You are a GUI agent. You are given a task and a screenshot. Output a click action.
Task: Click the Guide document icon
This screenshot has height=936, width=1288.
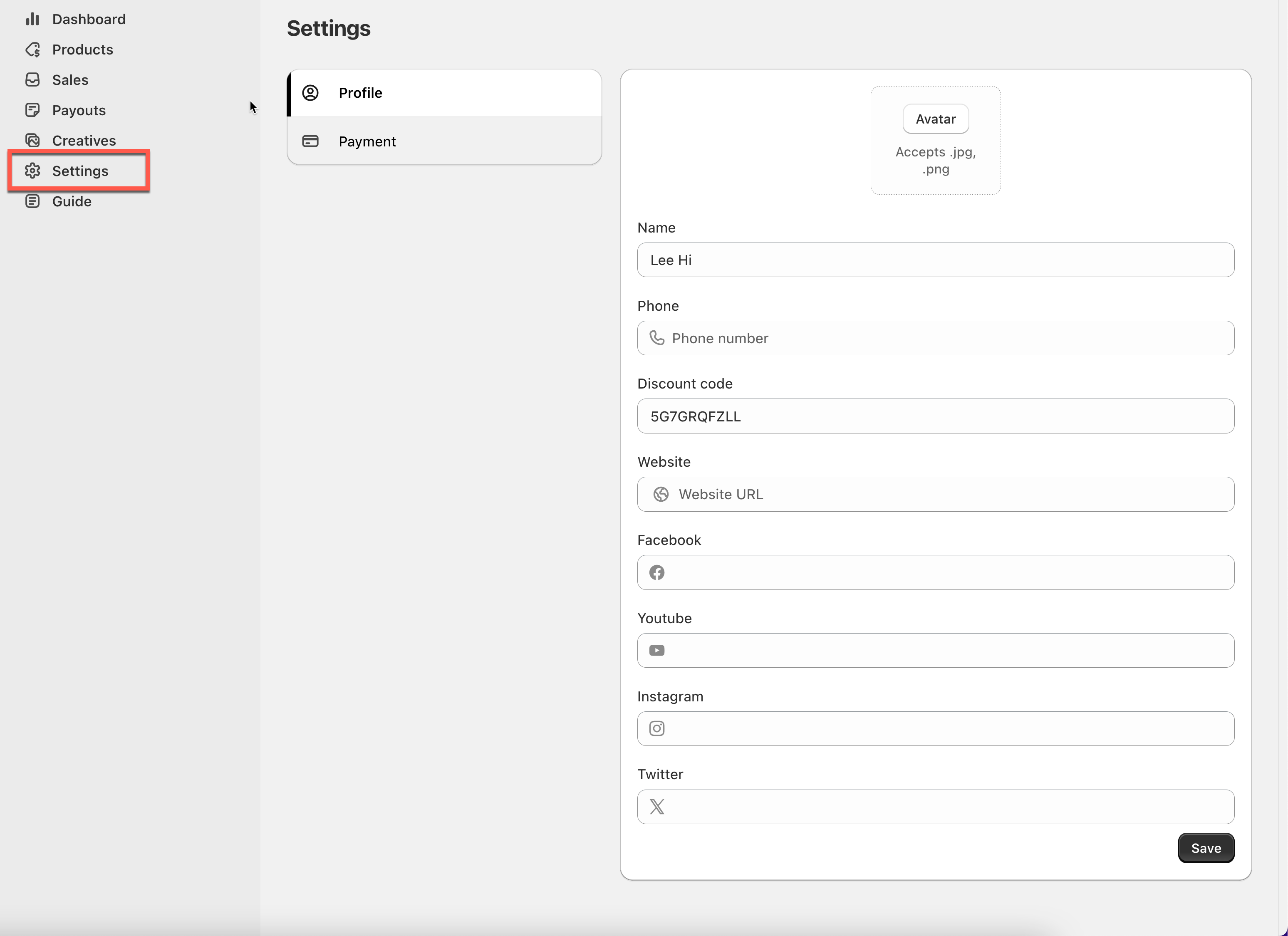(x=32, y=201)
